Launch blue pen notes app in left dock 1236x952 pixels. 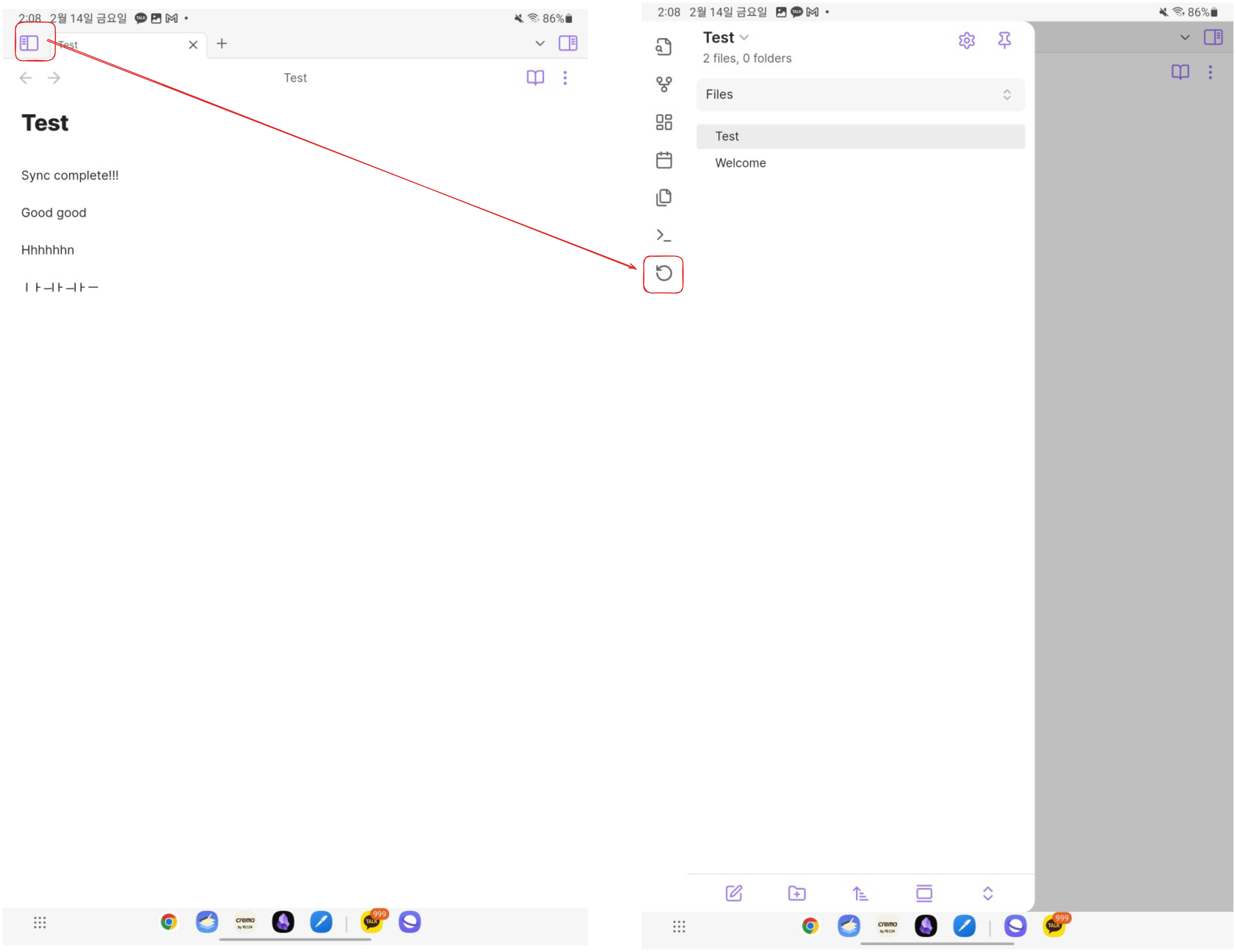tap(321, 922)
